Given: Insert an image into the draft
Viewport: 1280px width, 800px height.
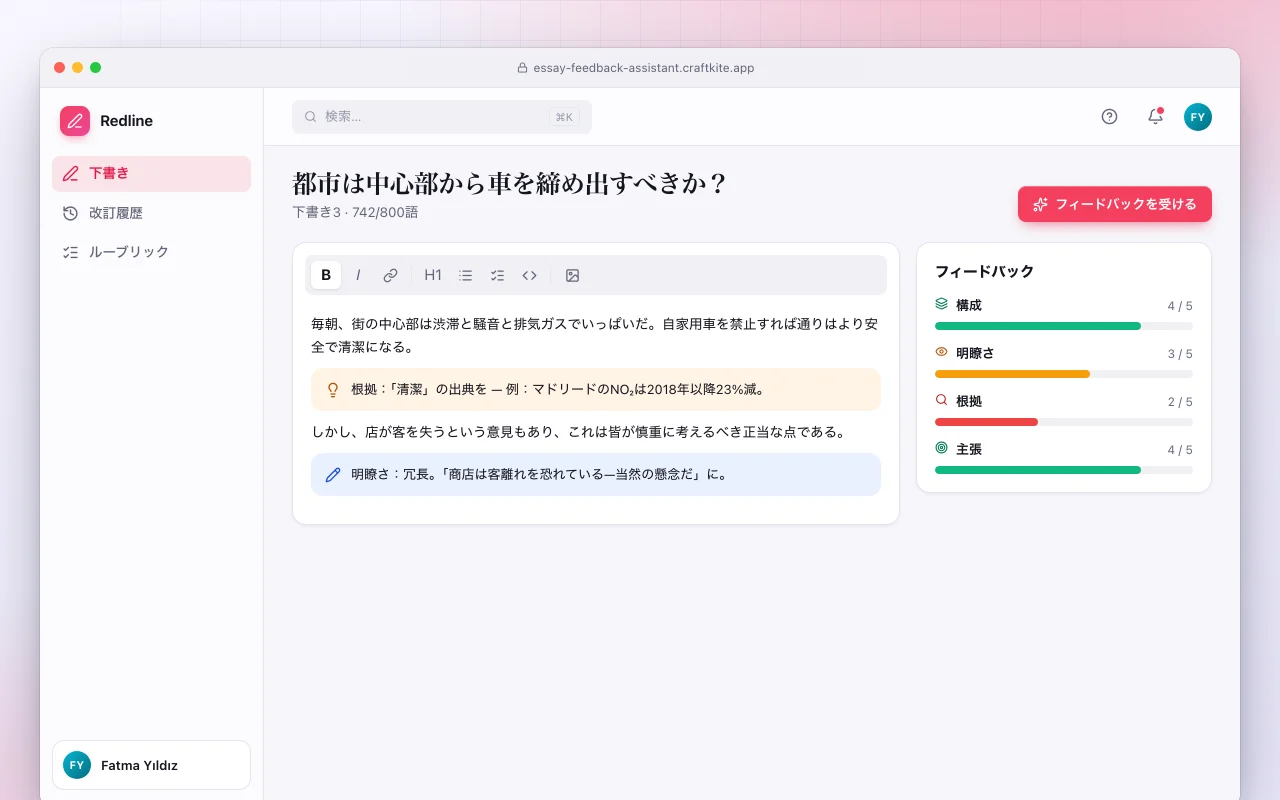Looking at the screenshot, I should tap(572, 275).
